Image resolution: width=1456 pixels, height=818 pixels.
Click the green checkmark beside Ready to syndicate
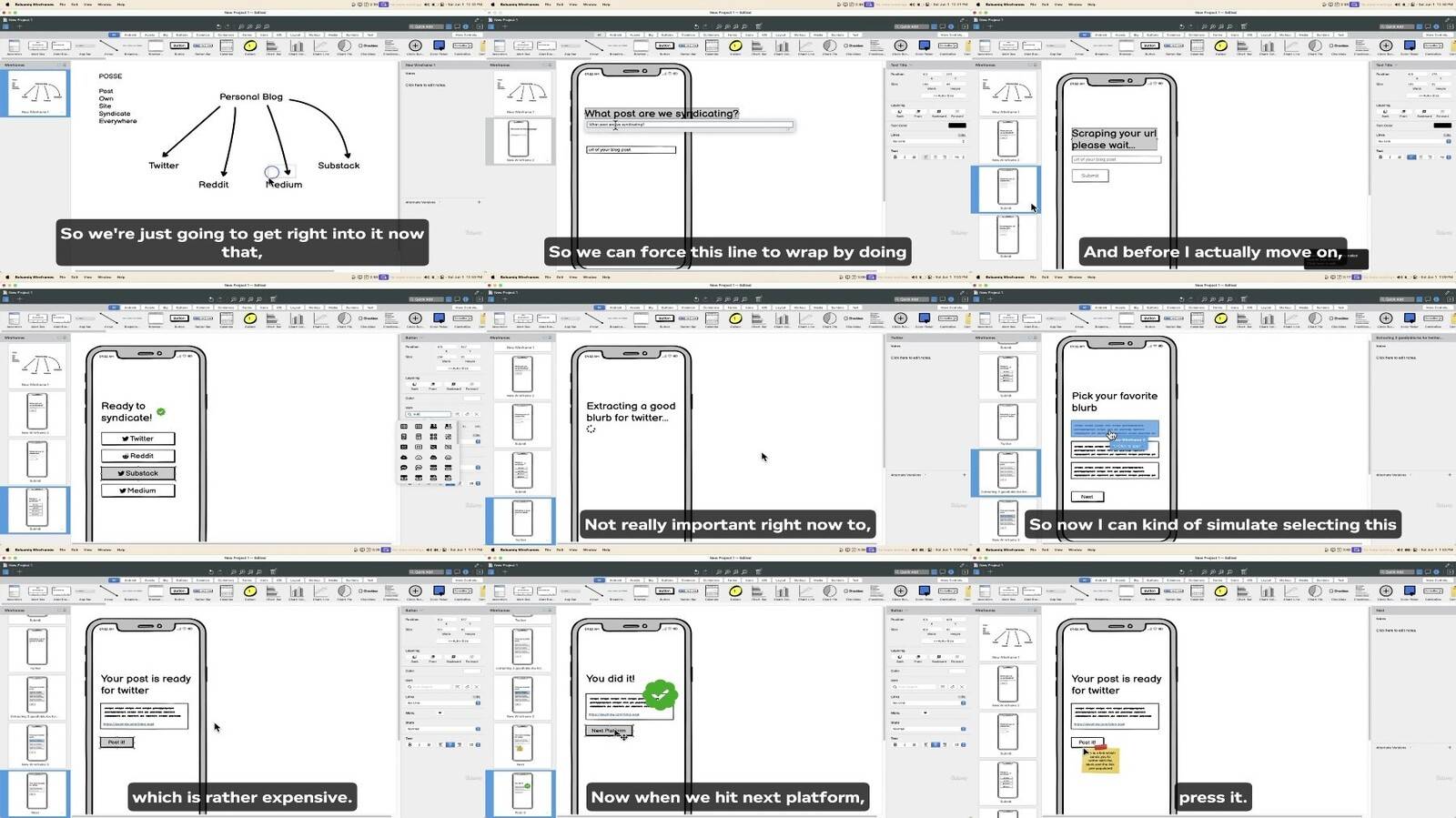pos(161,412)
